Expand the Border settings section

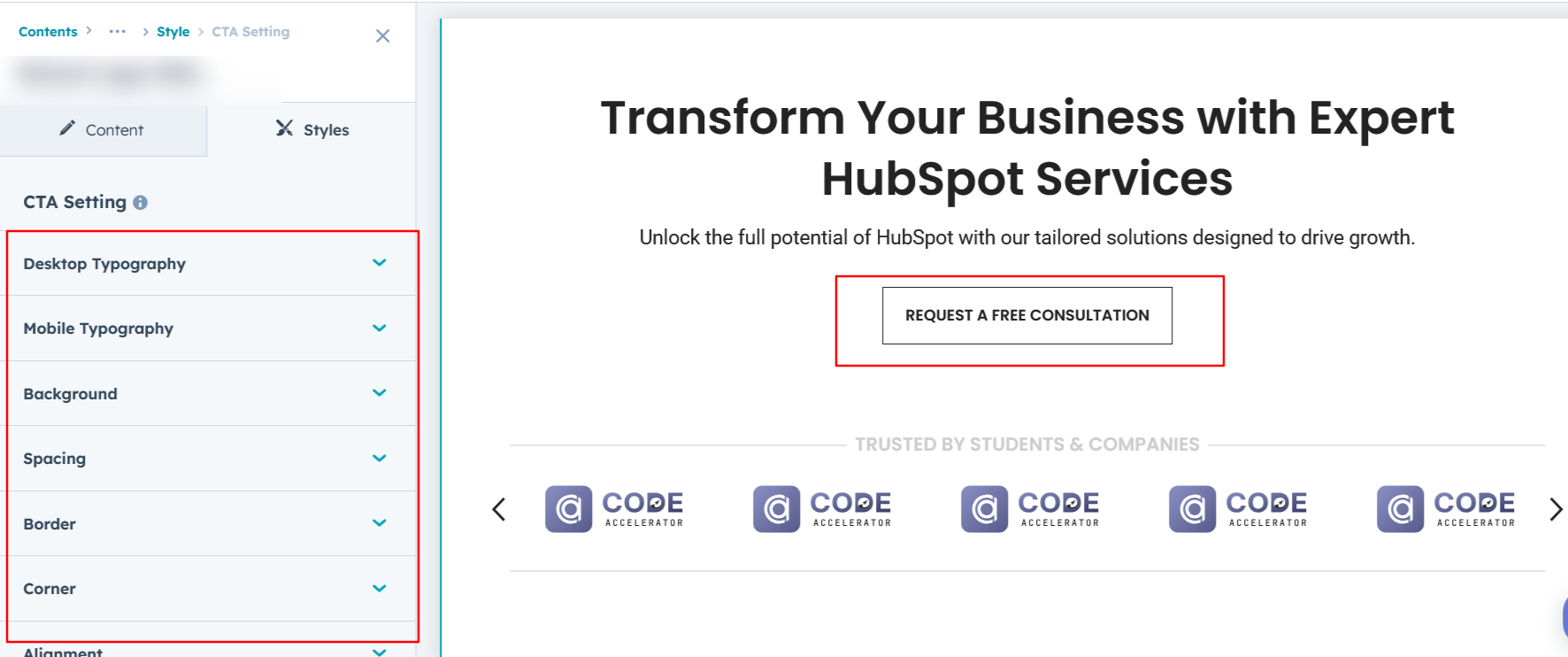click(380, 523)
